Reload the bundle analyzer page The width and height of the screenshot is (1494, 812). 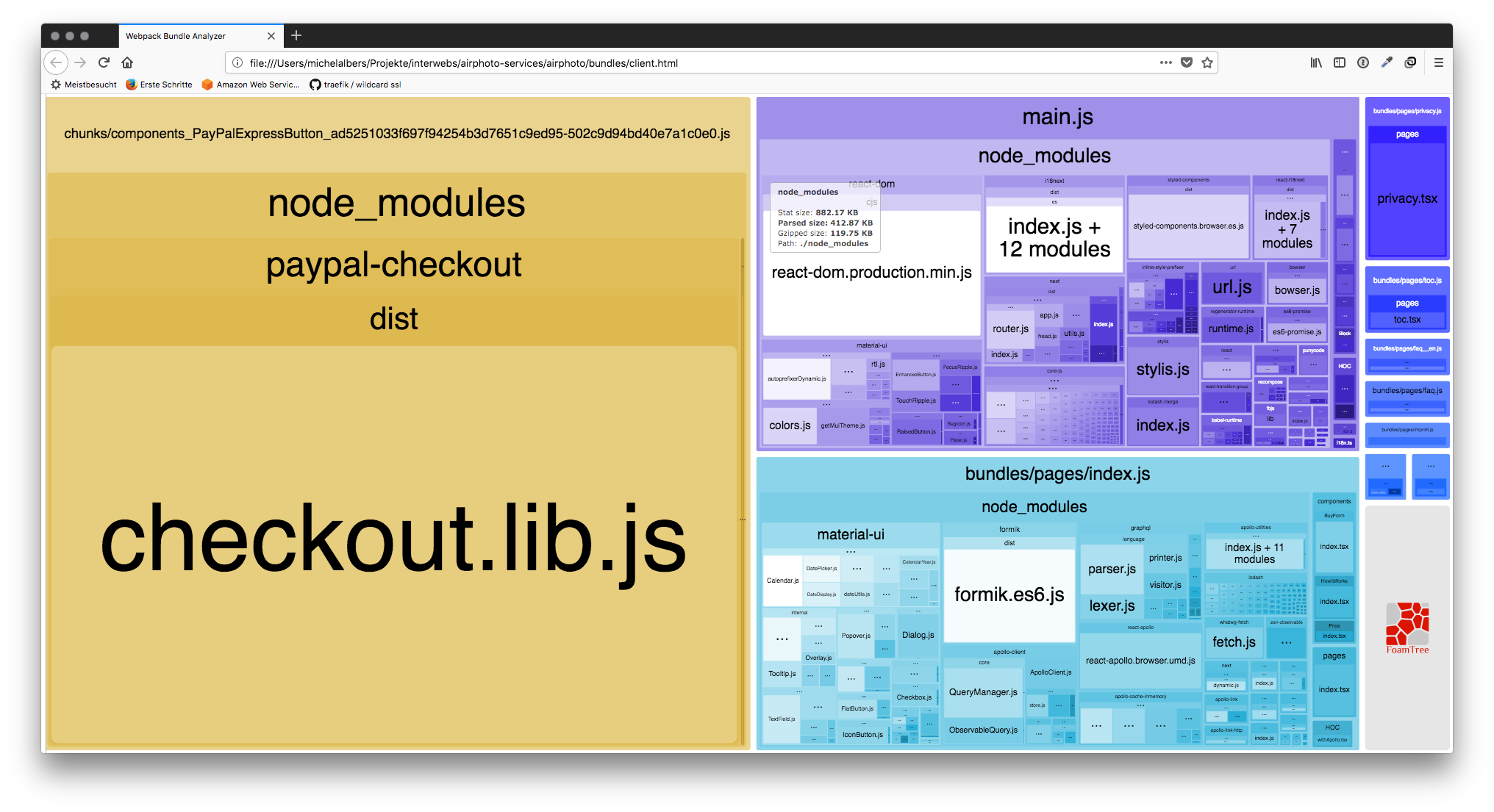(104, 62)
